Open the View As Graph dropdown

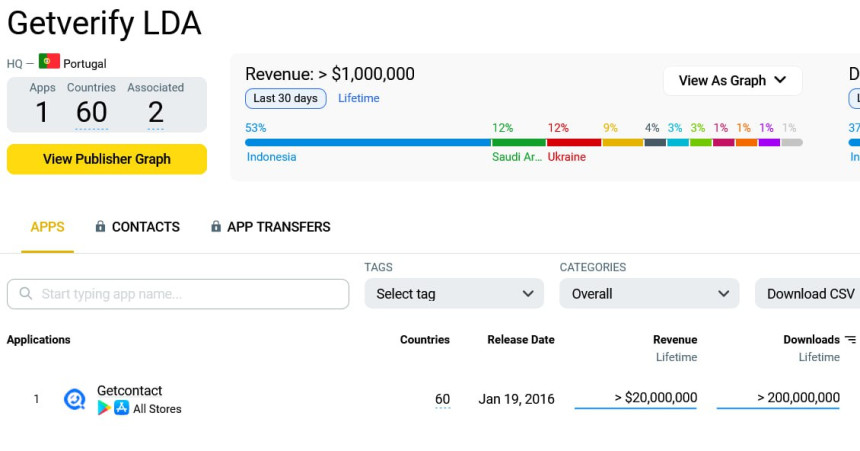[x=732, y=81]
